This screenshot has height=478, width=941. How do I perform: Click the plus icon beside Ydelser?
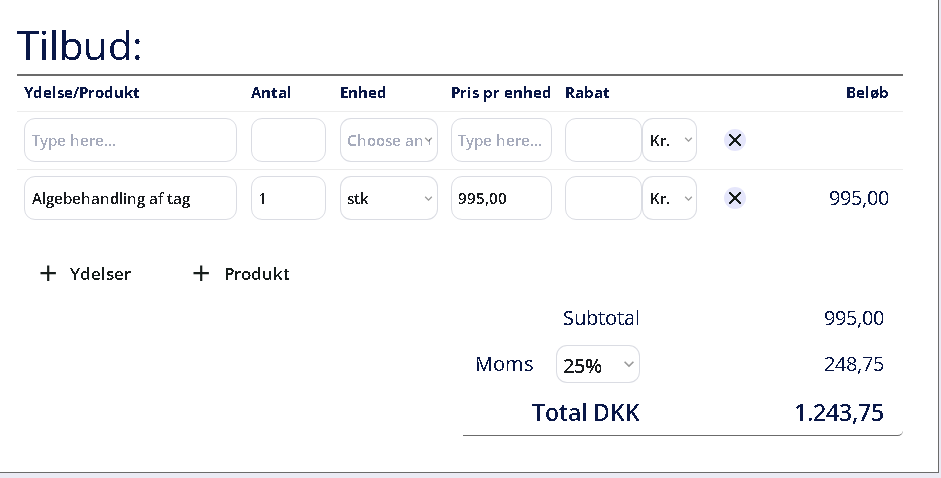(x=48, y=274)
